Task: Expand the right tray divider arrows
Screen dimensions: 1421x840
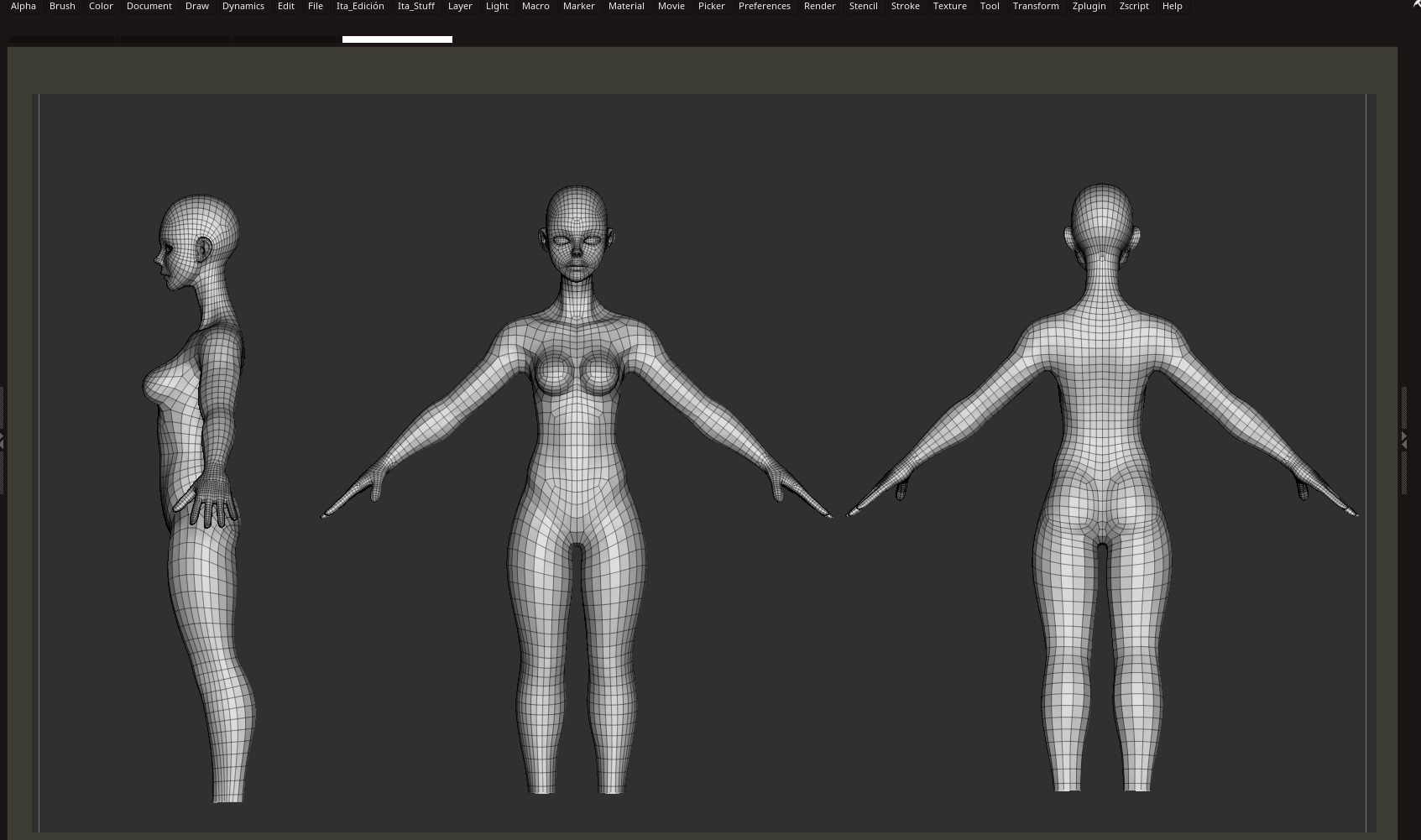Action: pos(1403,439)
